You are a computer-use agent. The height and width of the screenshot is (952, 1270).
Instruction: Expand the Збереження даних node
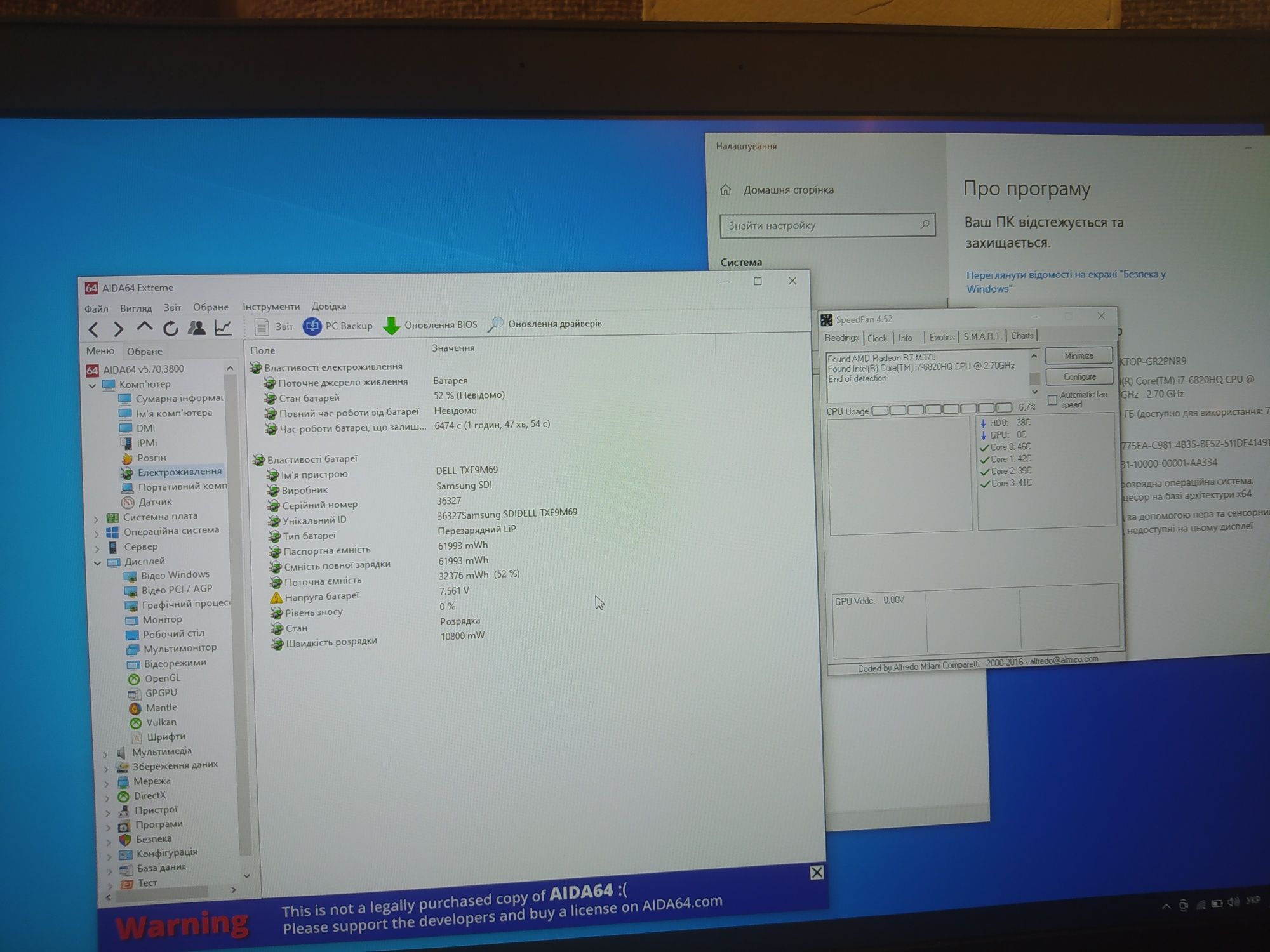coord(106,769)
